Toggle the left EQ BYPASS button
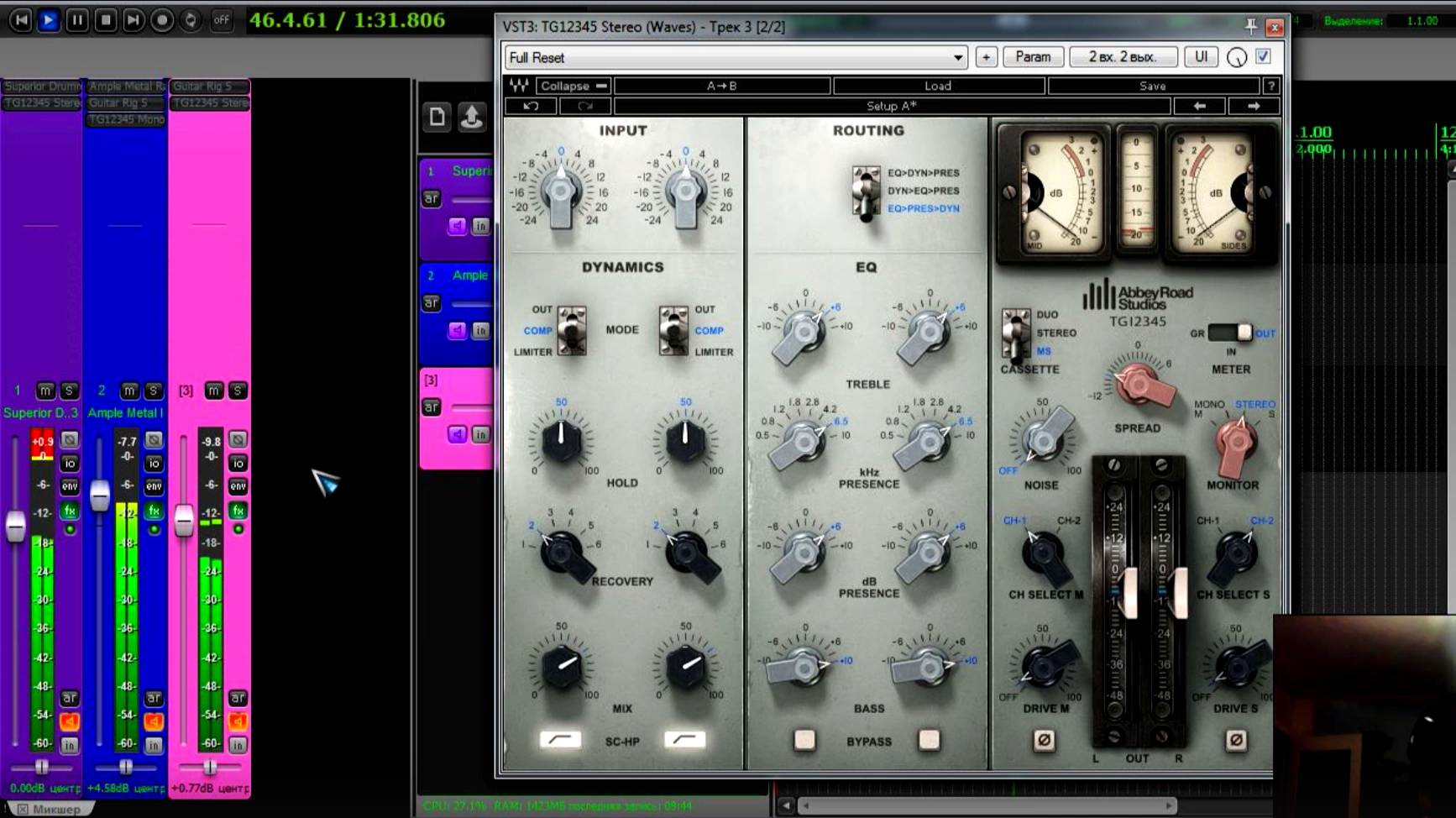1456x818 pixels. point(804,740)
